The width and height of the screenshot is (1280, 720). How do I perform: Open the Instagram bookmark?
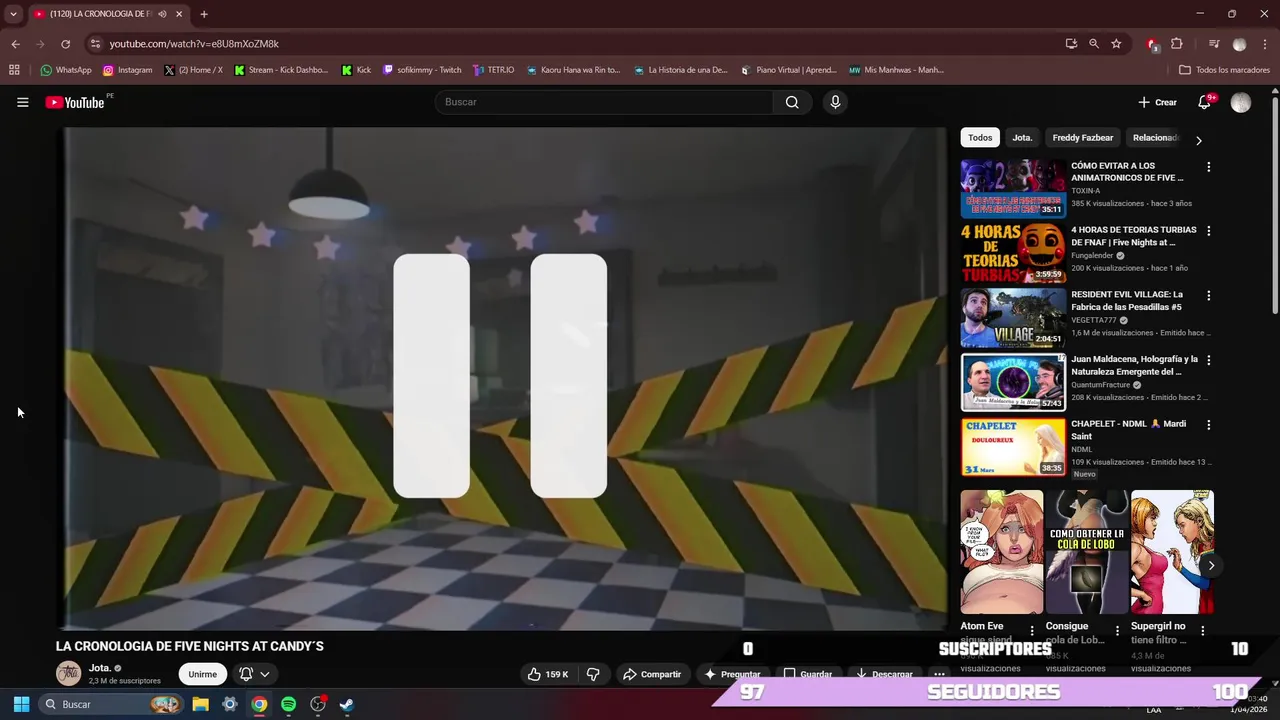pyautogui.click(x=127, y=70)
